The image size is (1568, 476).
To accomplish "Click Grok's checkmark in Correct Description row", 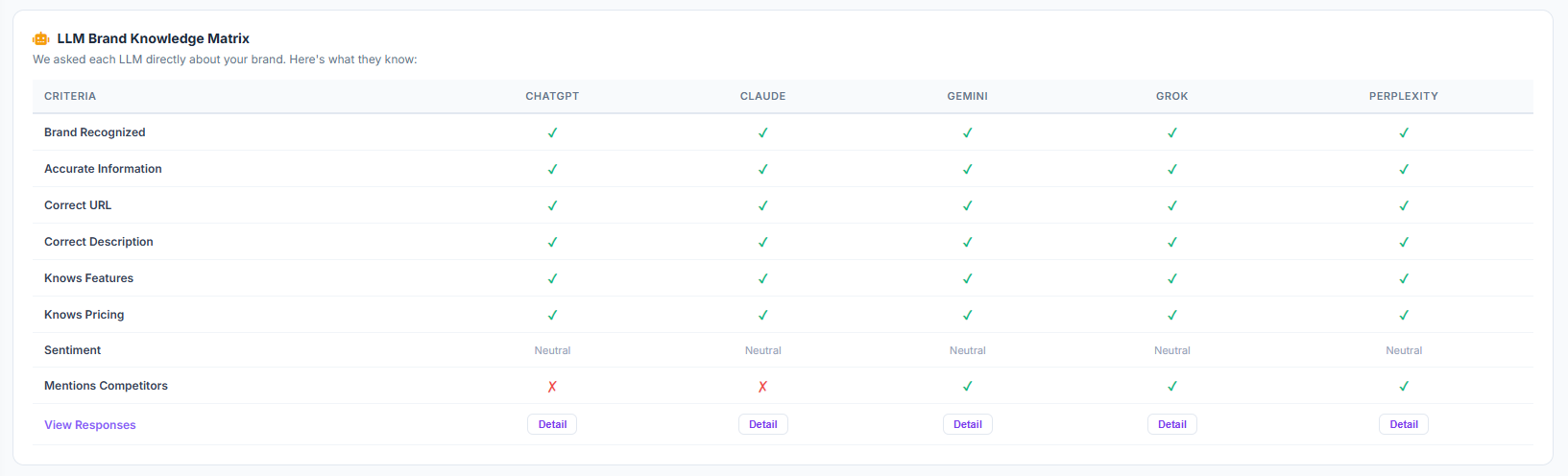I will 1172,243.
